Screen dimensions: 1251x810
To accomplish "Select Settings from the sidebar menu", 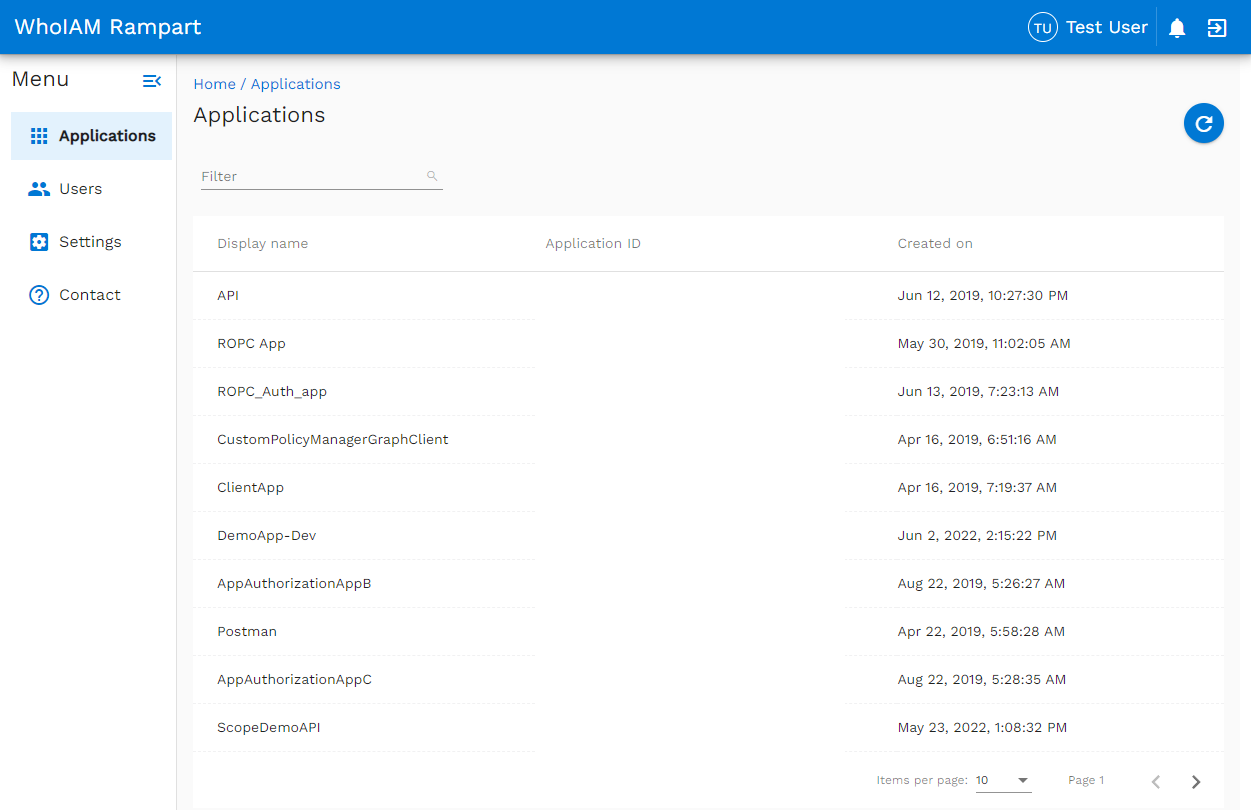I will (90, 241).
